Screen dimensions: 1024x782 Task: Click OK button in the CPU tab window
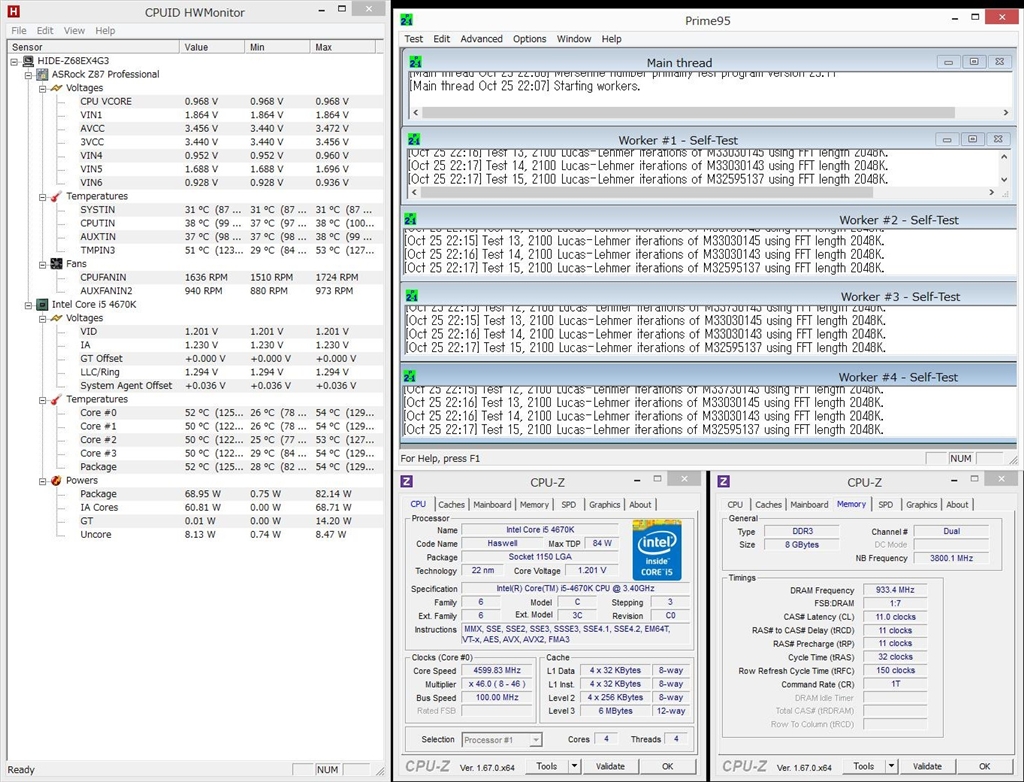tap(667, 767)
